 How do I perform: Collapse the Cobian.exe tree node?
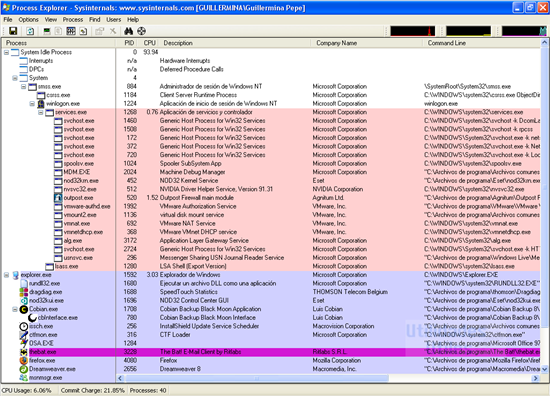(15, 309)
